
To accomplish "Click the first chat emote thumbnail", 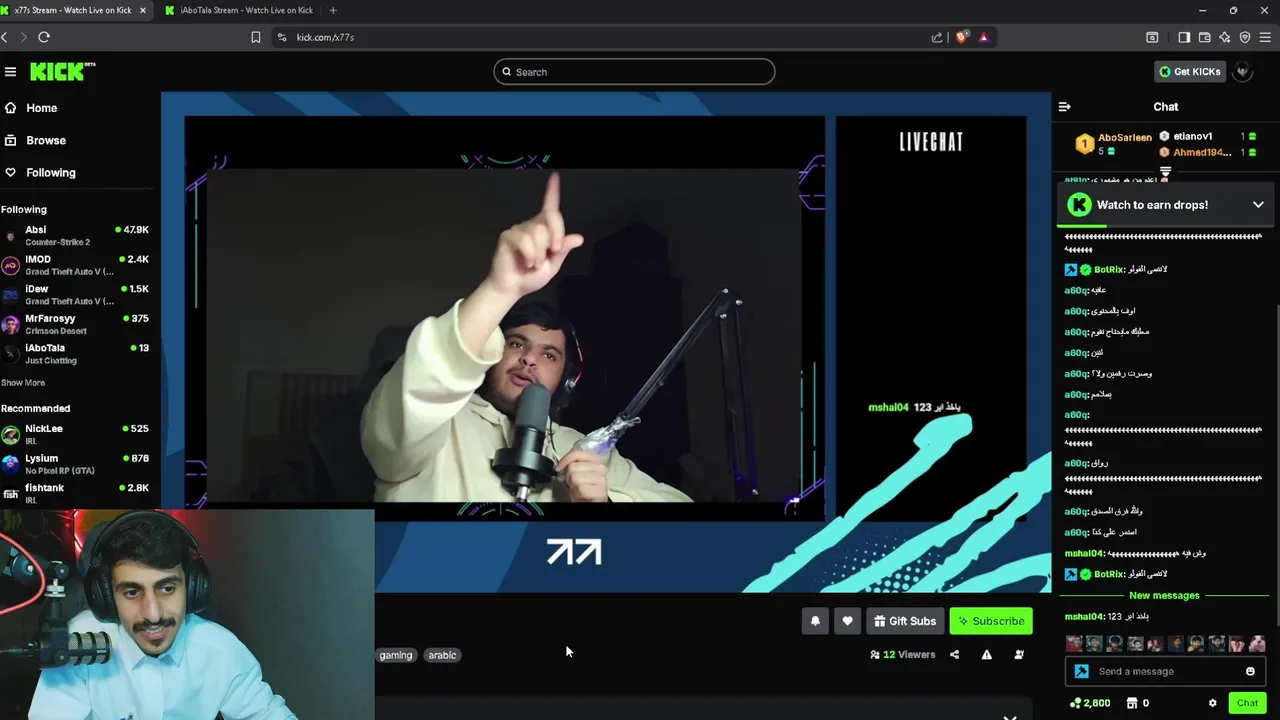I will pyautogui.click(x=1074, y=644).
